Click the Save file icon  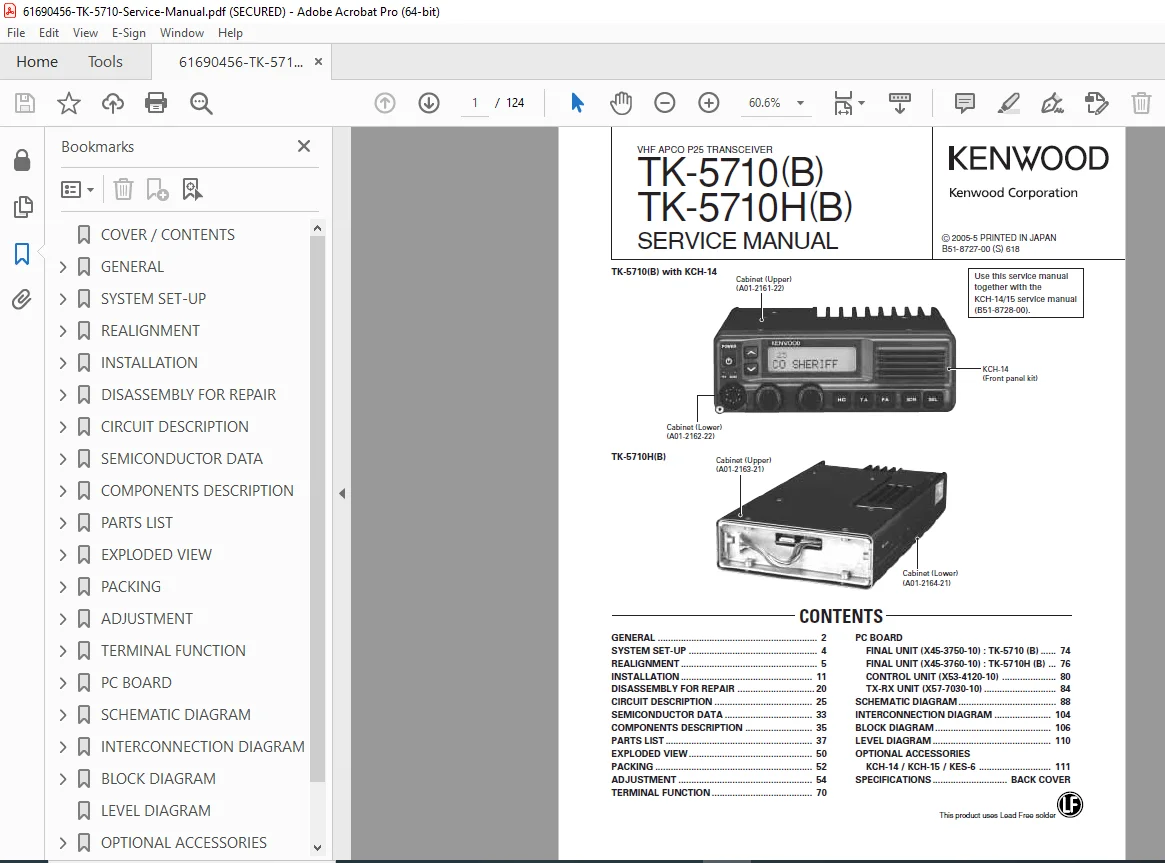(25, 103)
